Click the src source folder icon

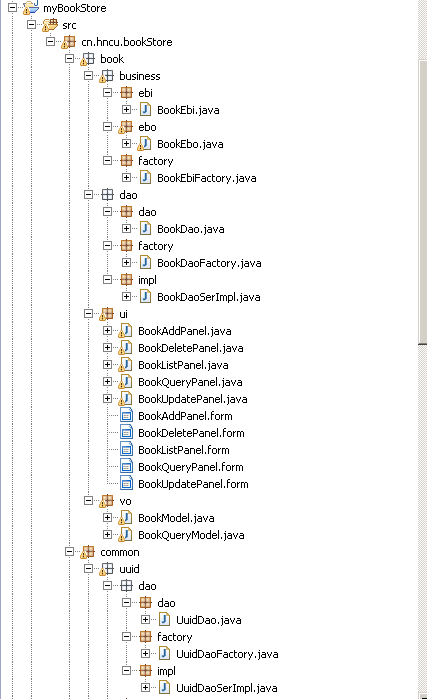click(49, 25)
